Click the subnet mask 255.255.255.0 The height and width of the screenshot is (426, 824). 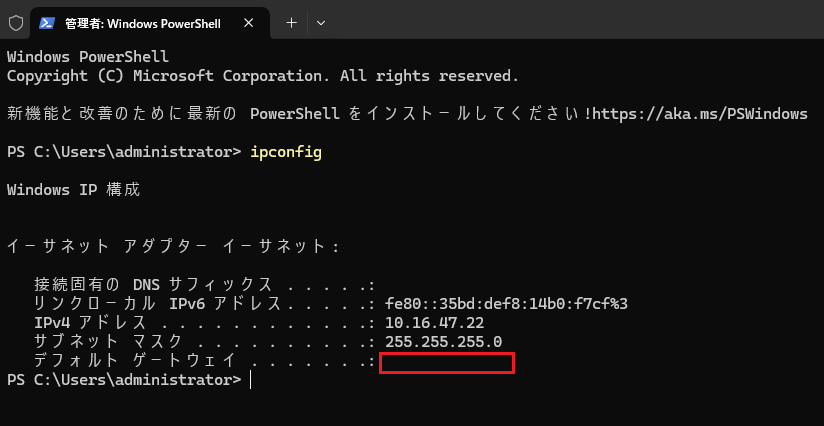click(x=444, y=342)
